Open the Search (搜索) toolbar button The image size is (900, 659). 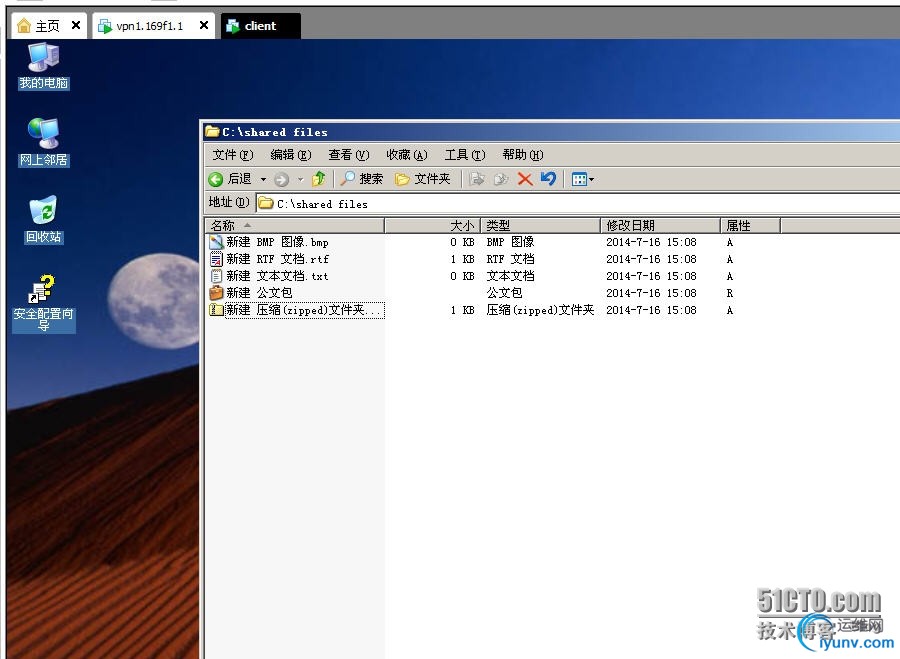(x=362, y=179)
